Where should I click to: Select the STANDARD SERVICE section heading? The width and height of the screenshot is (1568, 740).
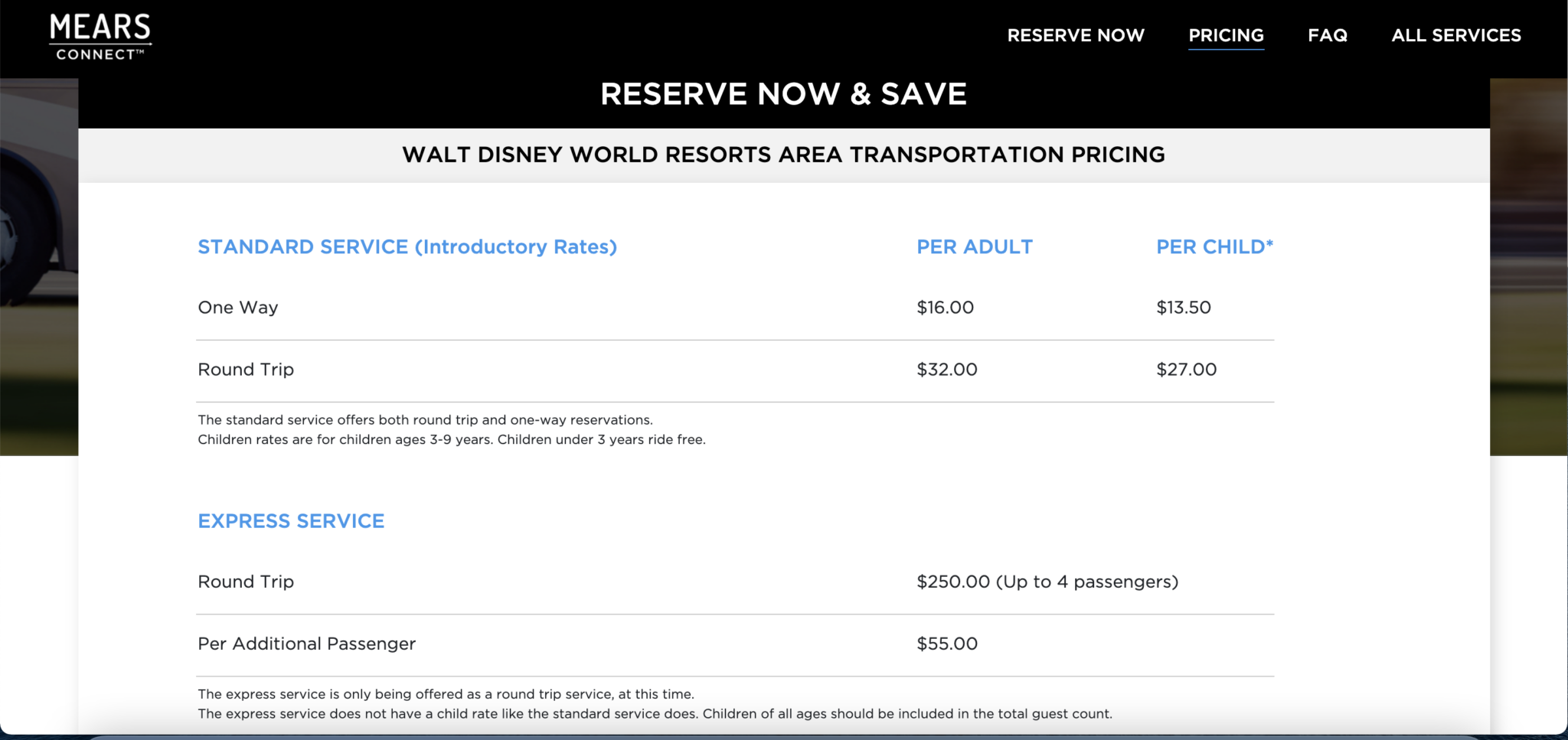tap(407, 246)
